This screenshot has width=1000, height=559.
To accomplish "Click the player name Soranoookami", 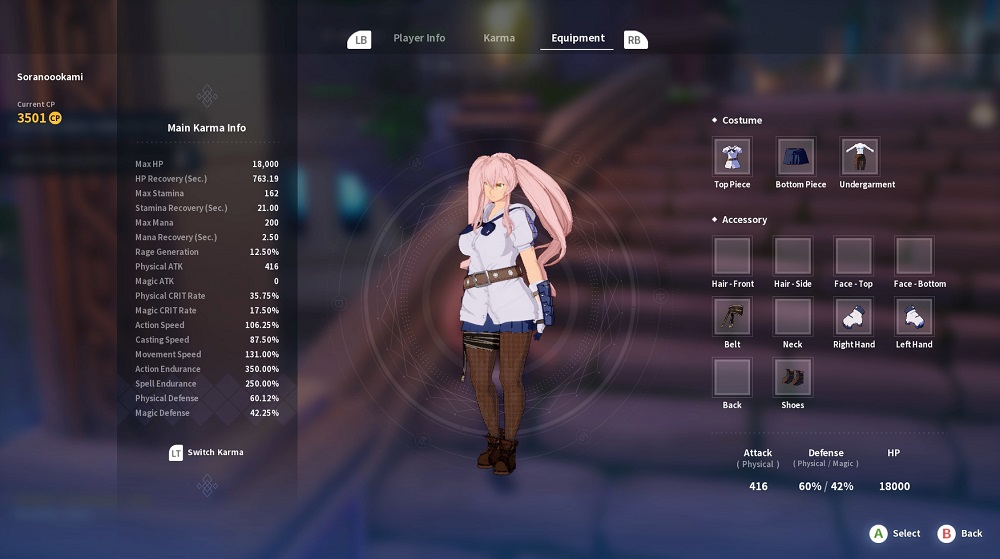I will pos(50,76).
